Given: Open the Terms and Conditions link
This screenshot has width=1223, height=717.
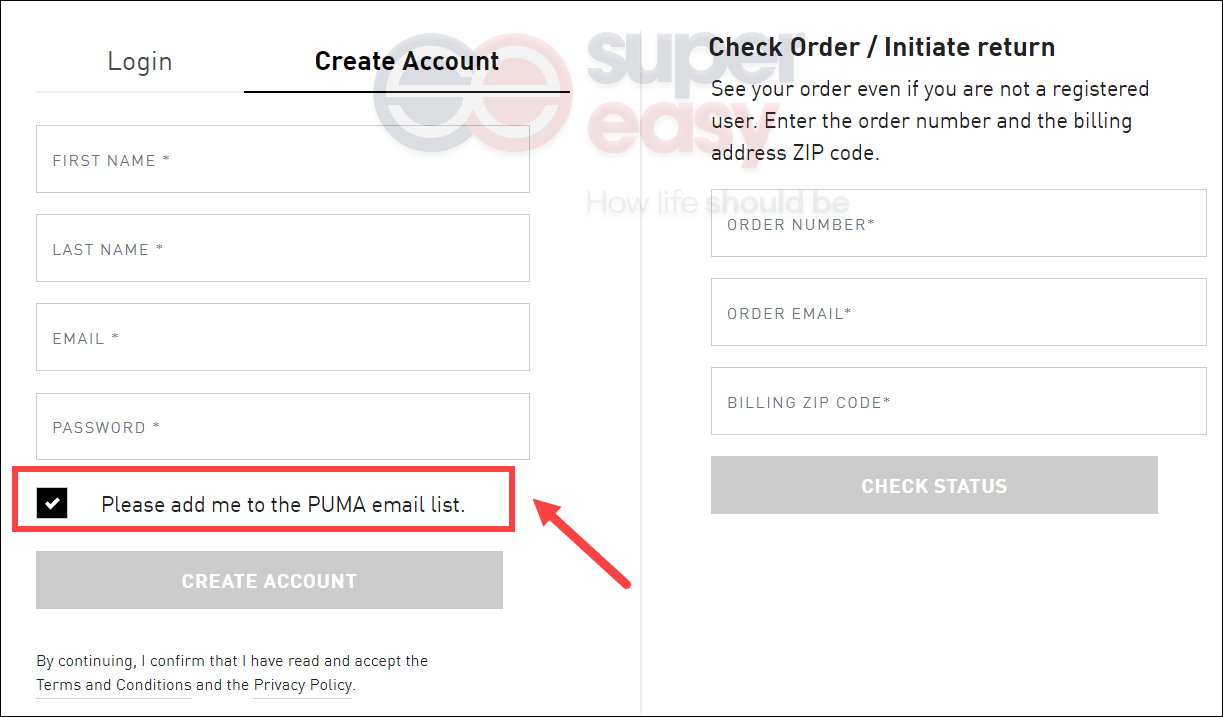Looking at the screenshot, I should tap(114, 685).
